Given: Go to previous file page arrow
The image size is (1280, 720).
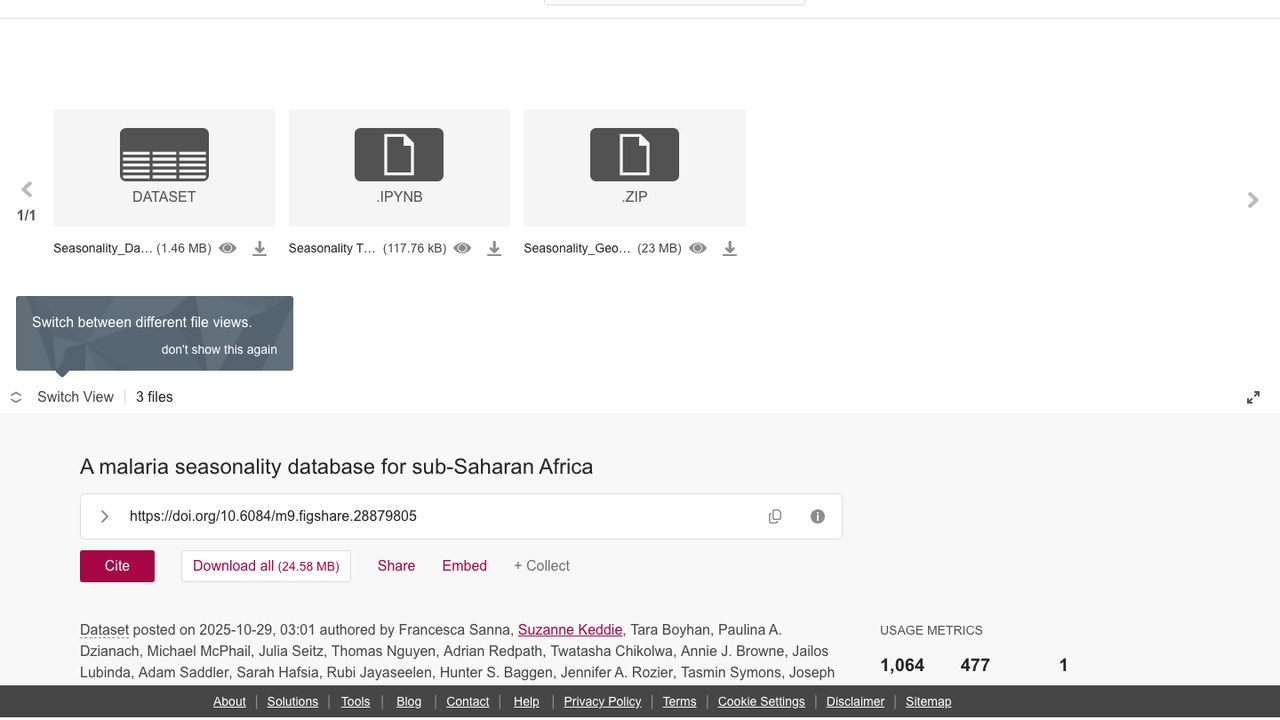Looking at the screenshot, I should tap(27, 189).
